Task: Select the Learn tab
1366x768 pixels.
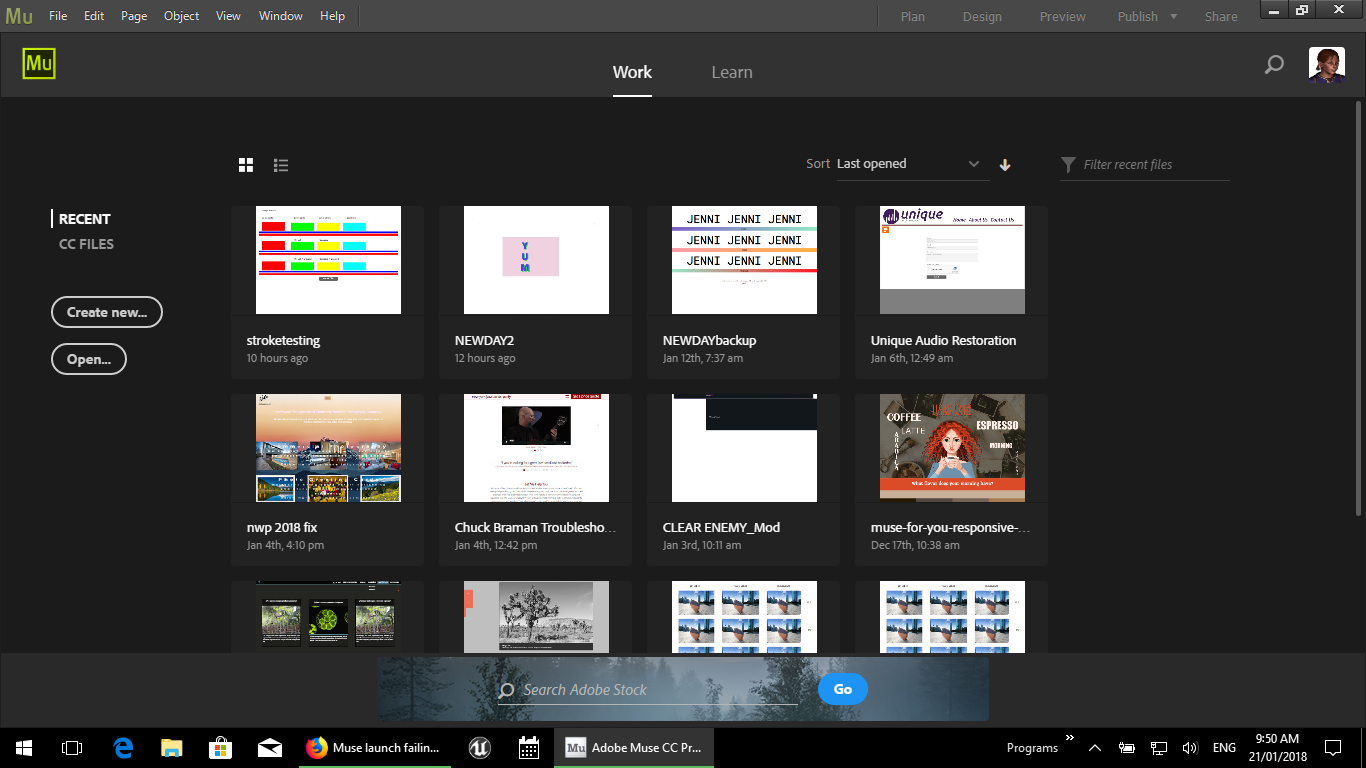Action: (732, 72)
